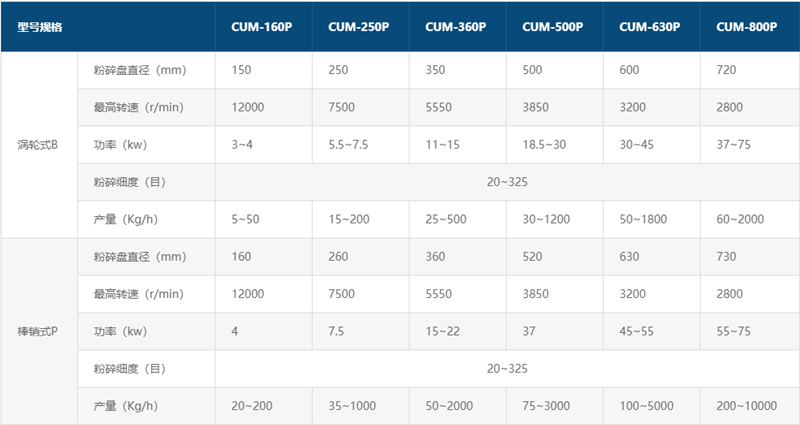Image resolution: width=800 pixels, height=425 pixels.
Task: Click the CUM-360P header cell
Action: [455, 27]
